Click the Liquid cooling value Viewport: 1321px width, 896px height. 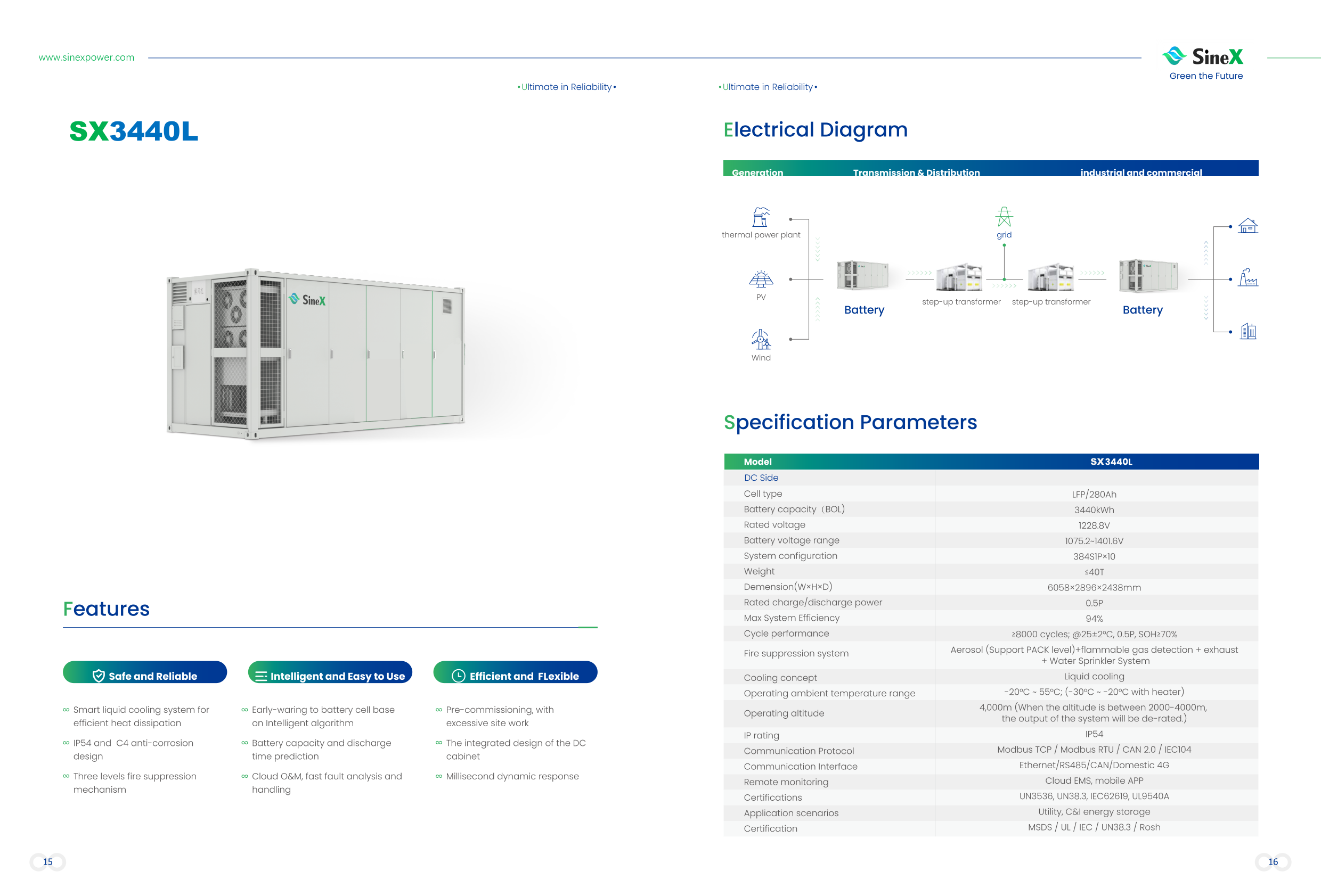pyautogui.click(x=1094, y=677)
